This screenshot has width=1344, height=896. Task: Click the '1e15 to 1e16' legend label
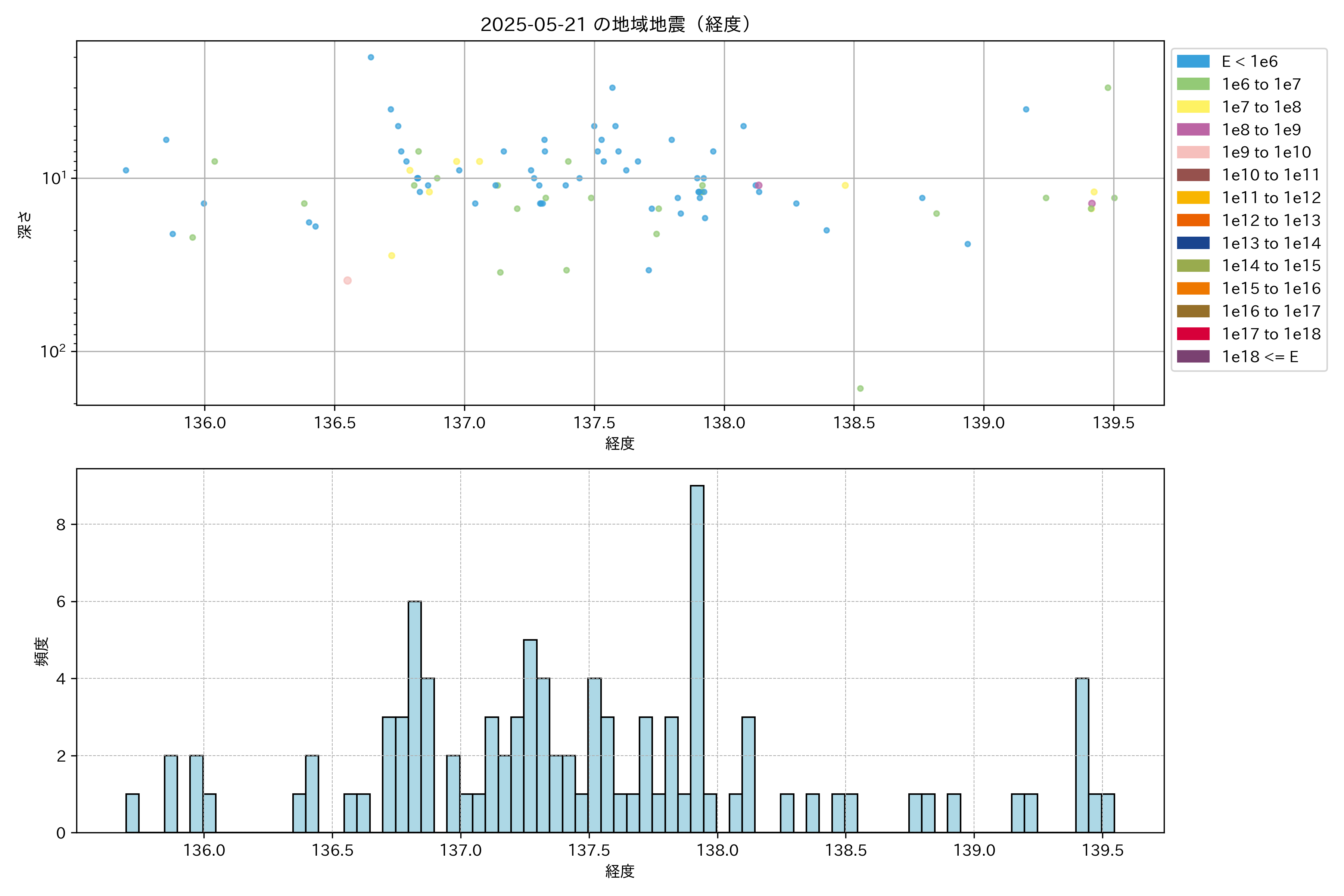(1271, 289)
